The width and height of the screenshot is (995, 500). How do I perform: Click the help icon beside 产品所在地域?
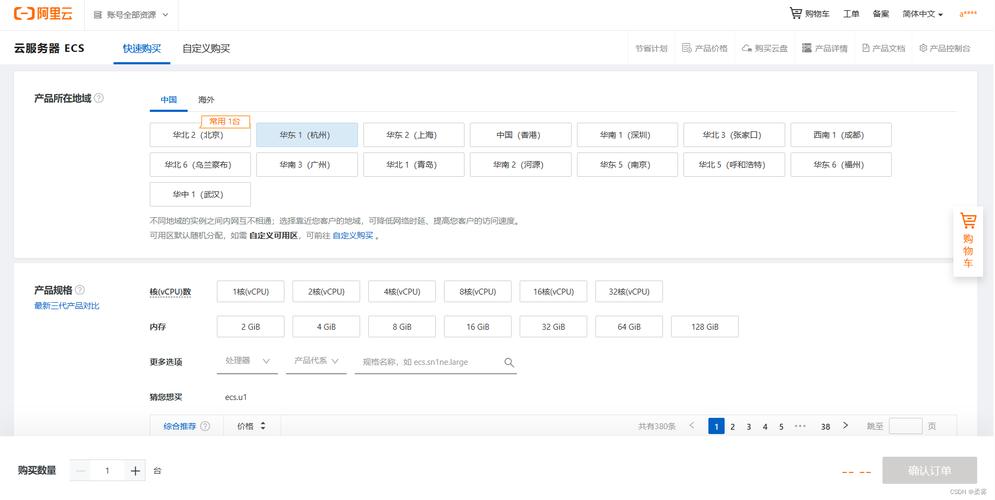coord(99,98)
